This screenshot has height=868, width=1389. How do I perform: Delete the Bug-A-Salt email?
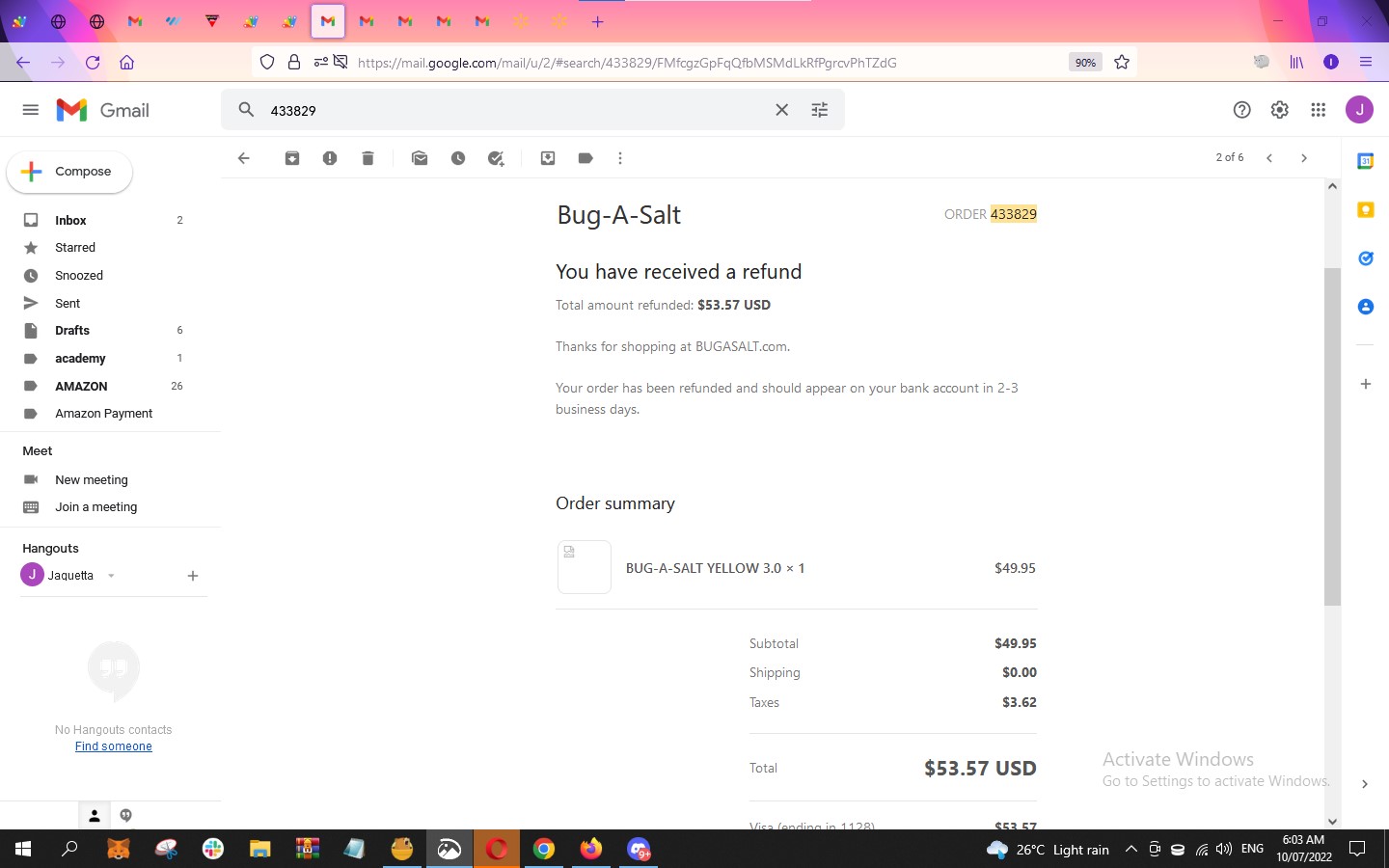click(368, 158)
